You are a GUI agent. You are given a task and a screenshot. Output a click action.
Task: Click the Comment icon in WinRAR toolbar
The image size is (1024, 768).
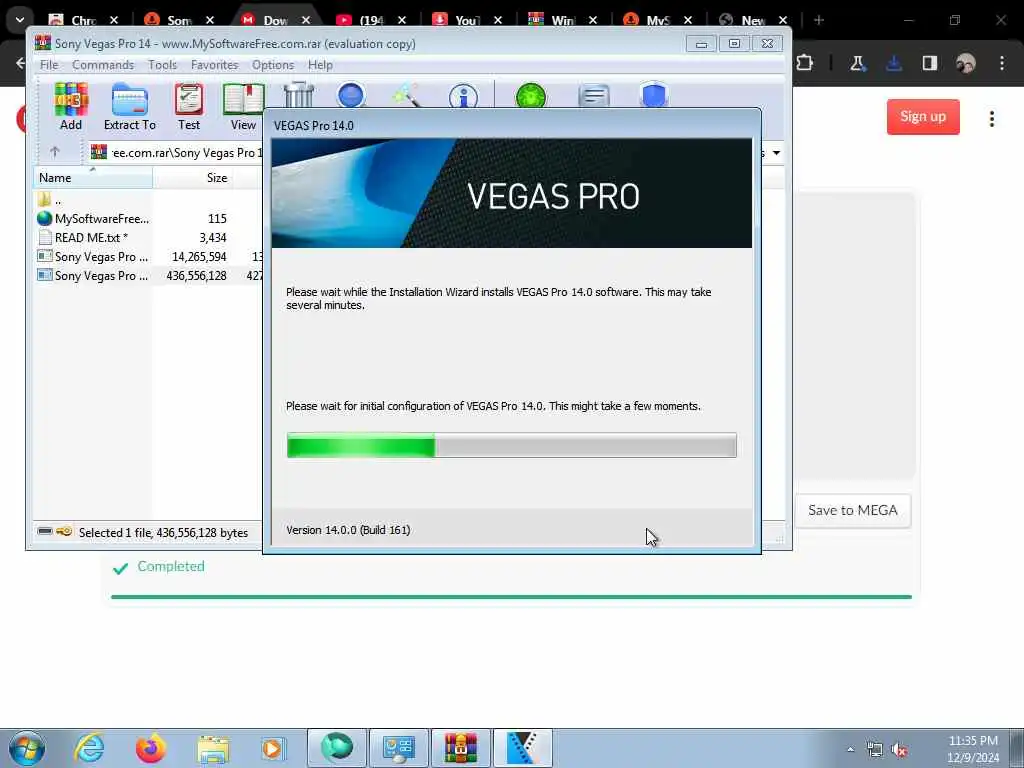pos(594,96)
